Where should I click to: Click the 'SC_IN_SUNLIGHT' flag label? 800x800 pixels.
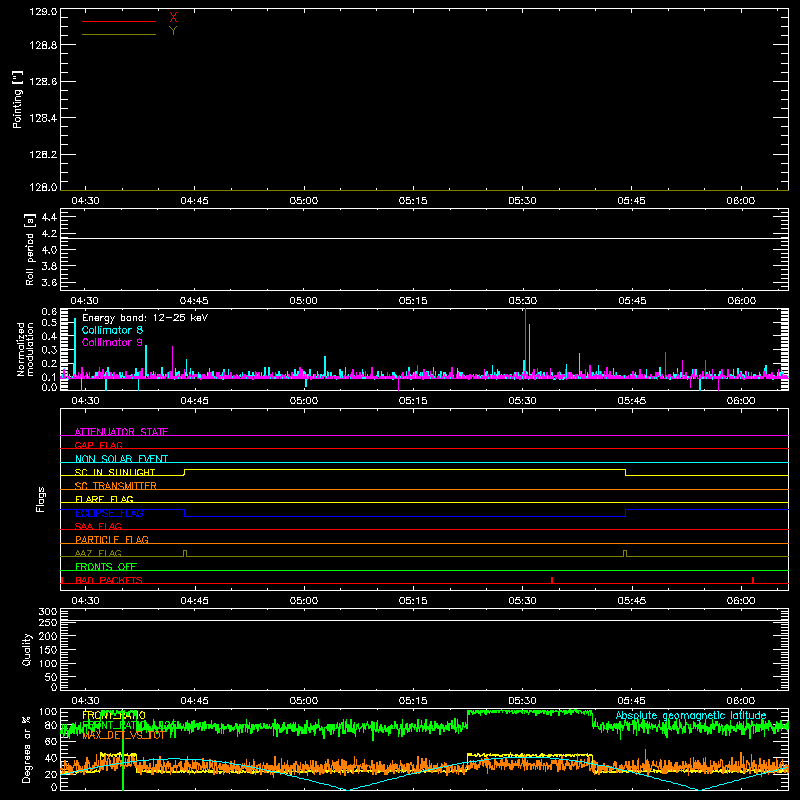tap(115, 472)
